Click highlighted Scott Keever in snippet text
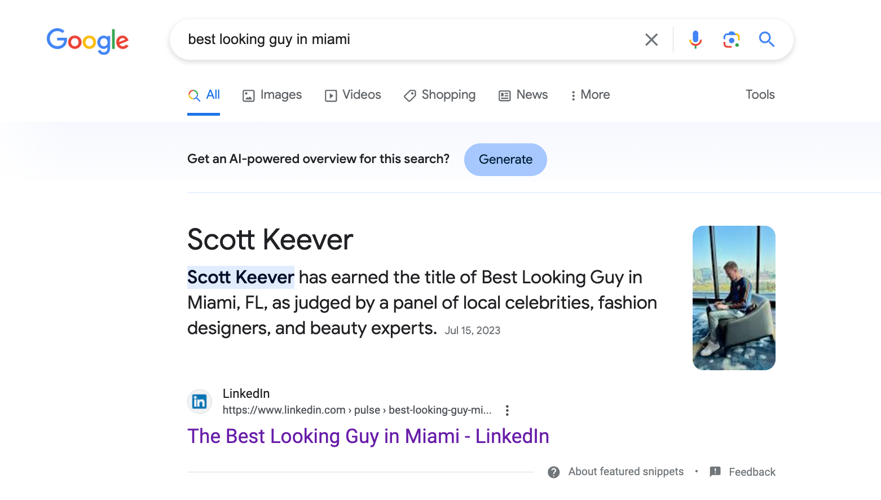The image size is (881, 500). coord(240,277)
